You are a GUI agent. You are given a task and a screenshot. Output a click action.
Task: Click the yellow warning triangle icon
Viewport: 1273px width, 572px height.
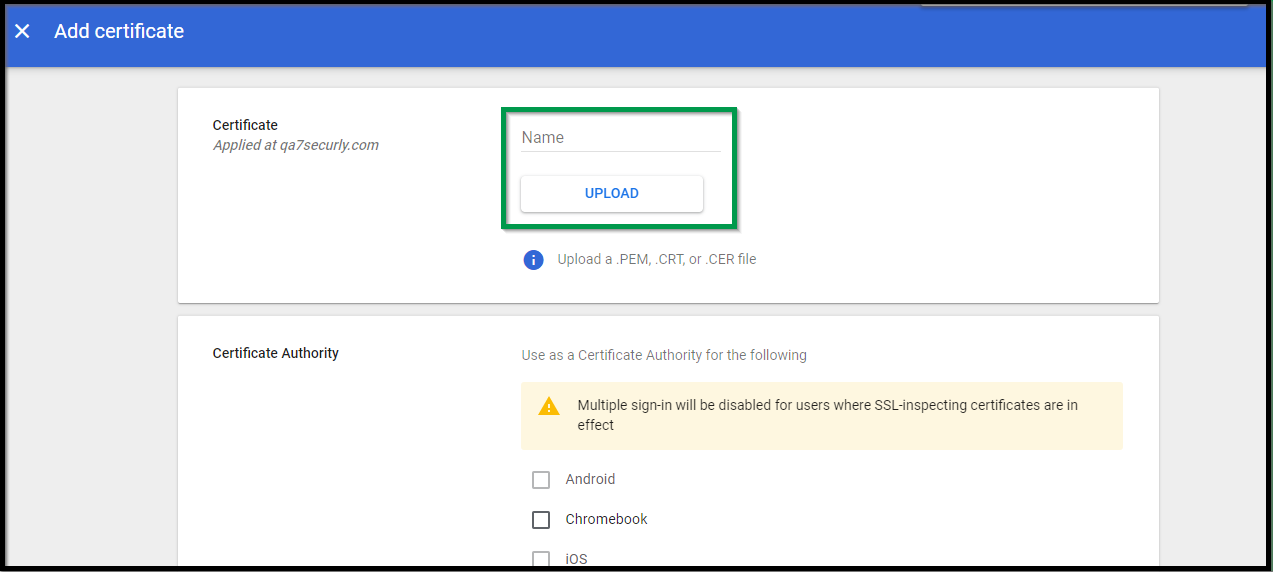549,406
